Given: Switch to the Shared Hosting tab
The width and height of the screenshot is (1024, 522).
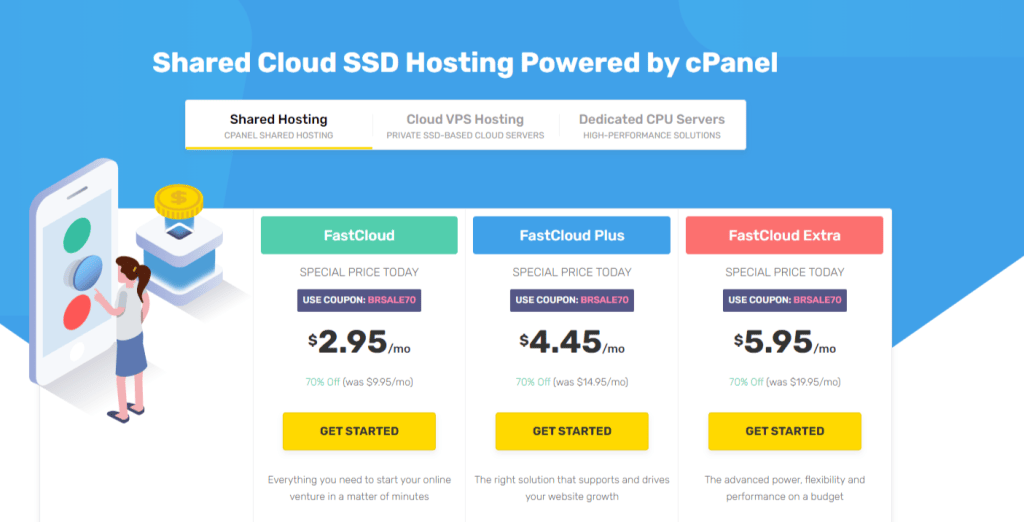Looking at the screenshot, I should 279,125.
